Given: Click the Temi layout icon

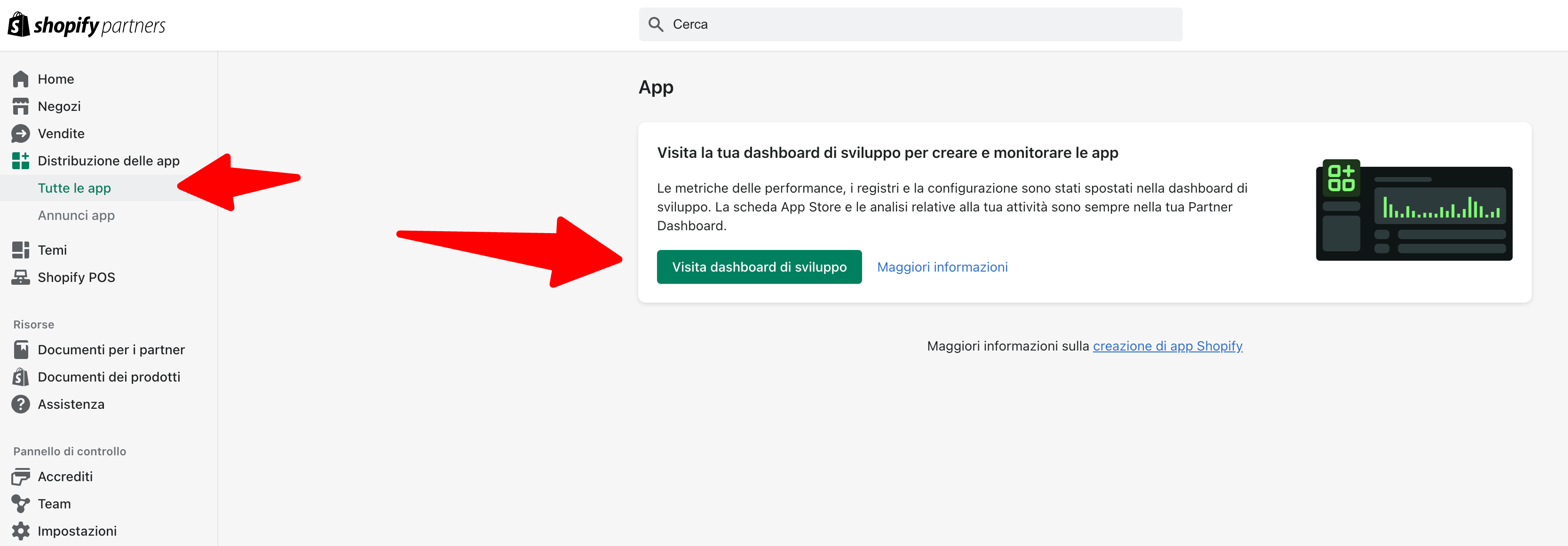Looking at the screenshot, I should tap(21, 250).
